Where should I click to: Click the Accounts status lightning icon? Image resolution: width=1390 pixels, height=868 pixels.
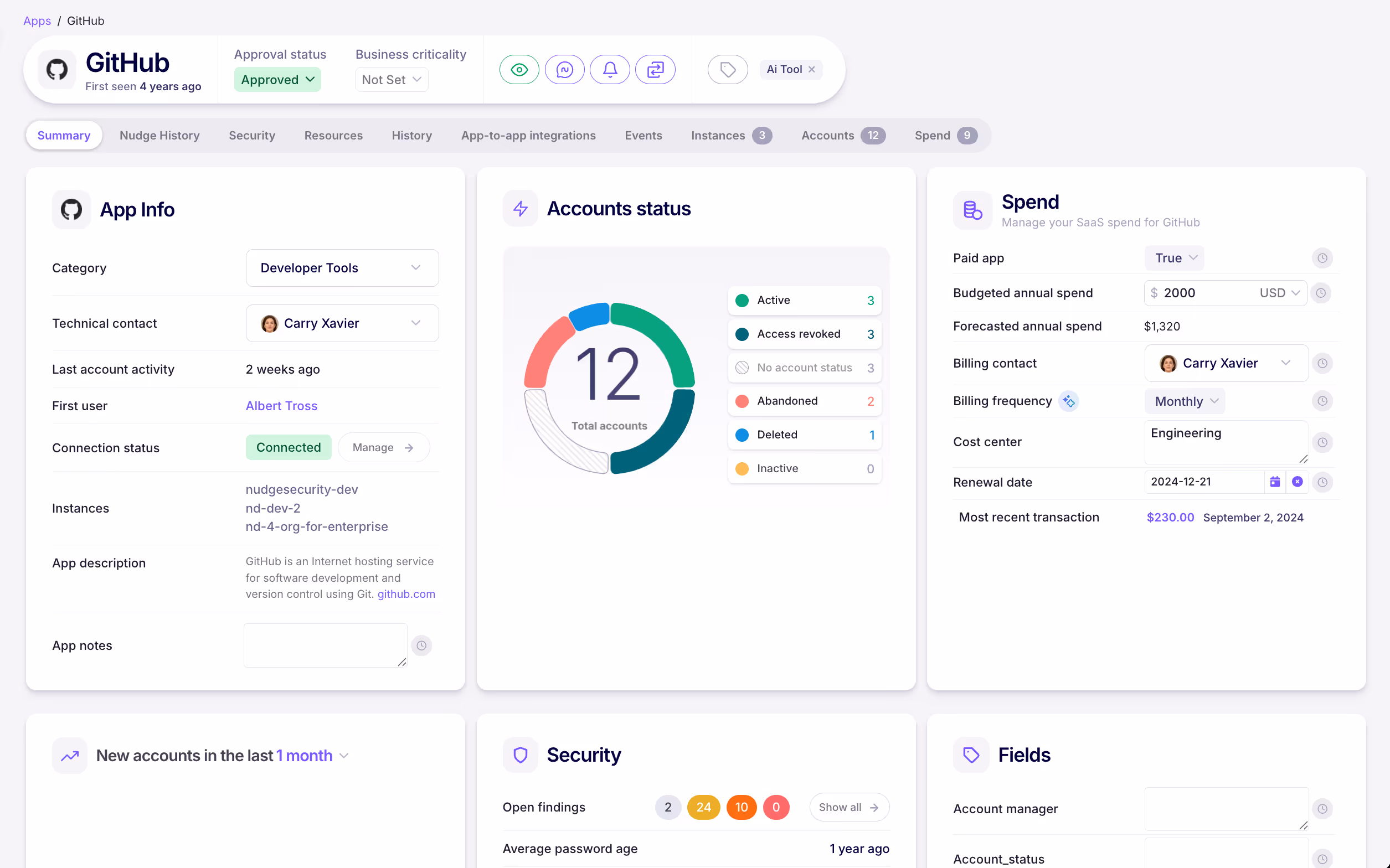(520, 208)
